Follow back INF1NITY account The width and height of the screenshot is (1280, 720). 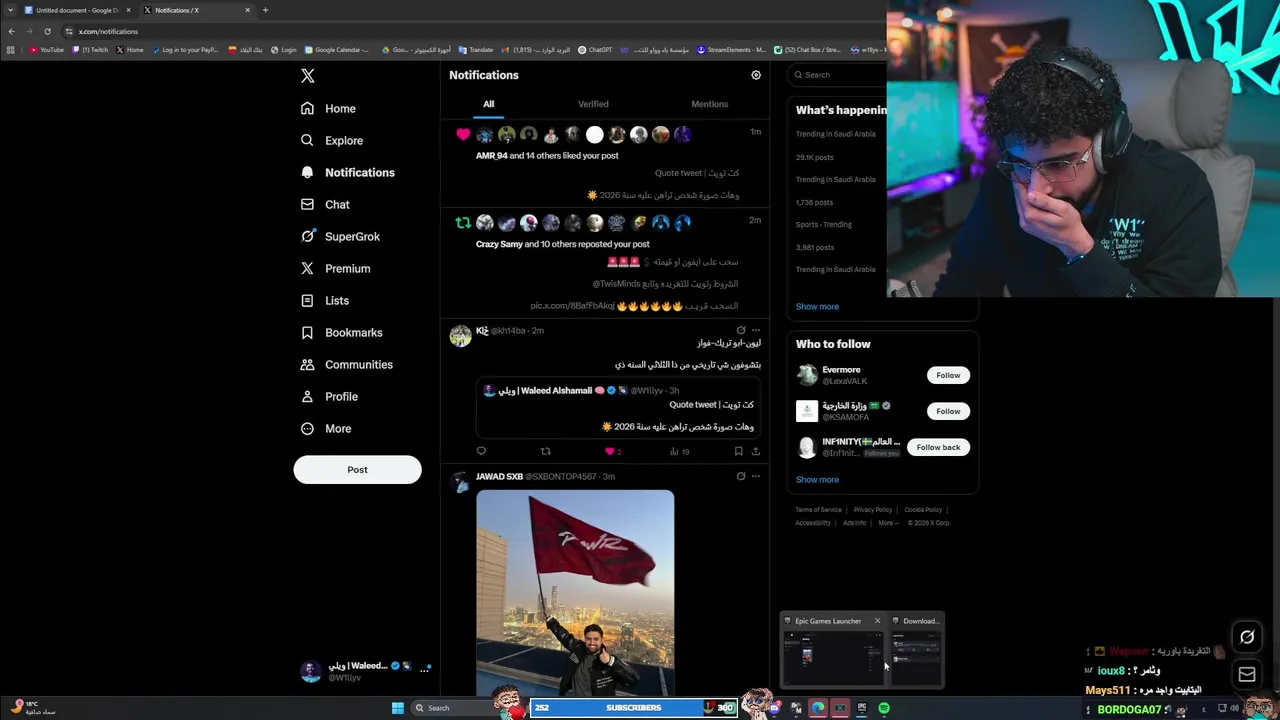pos(938,447)
